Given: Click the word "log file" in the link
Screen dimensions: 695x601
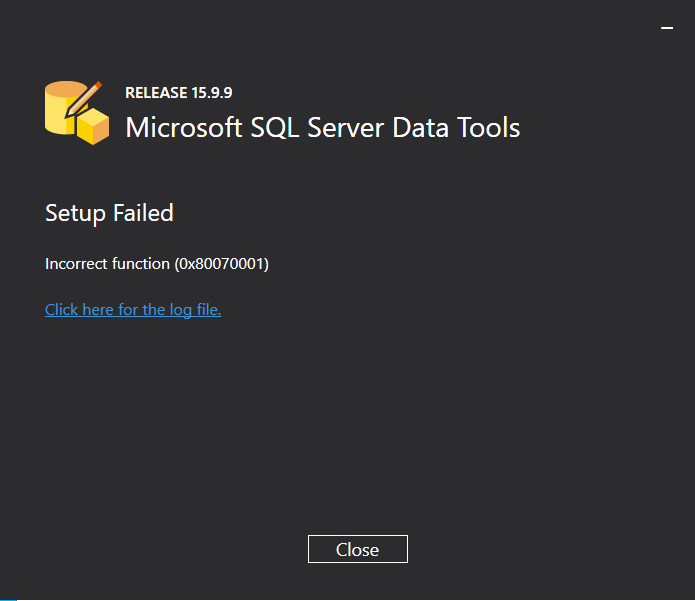Looking at the screenshot, I should 195,310.
